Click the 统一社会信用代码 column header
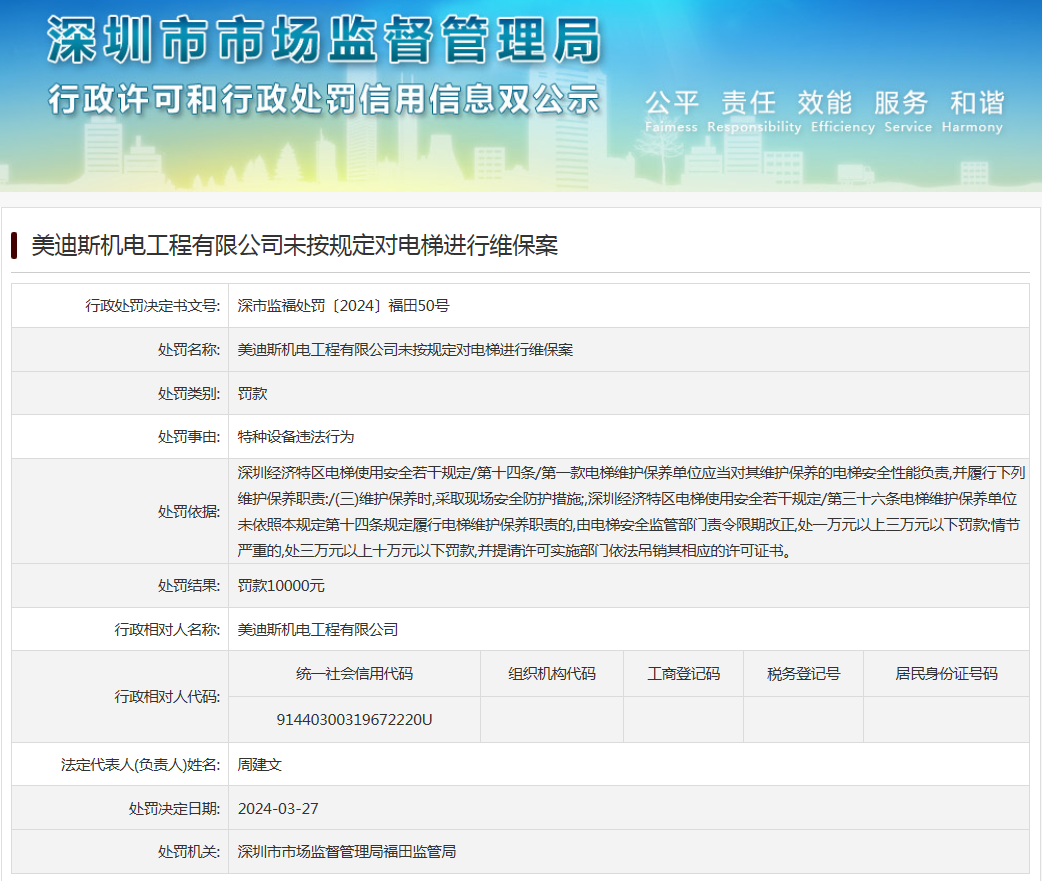The image size is (1042, 881). (354, 674)
